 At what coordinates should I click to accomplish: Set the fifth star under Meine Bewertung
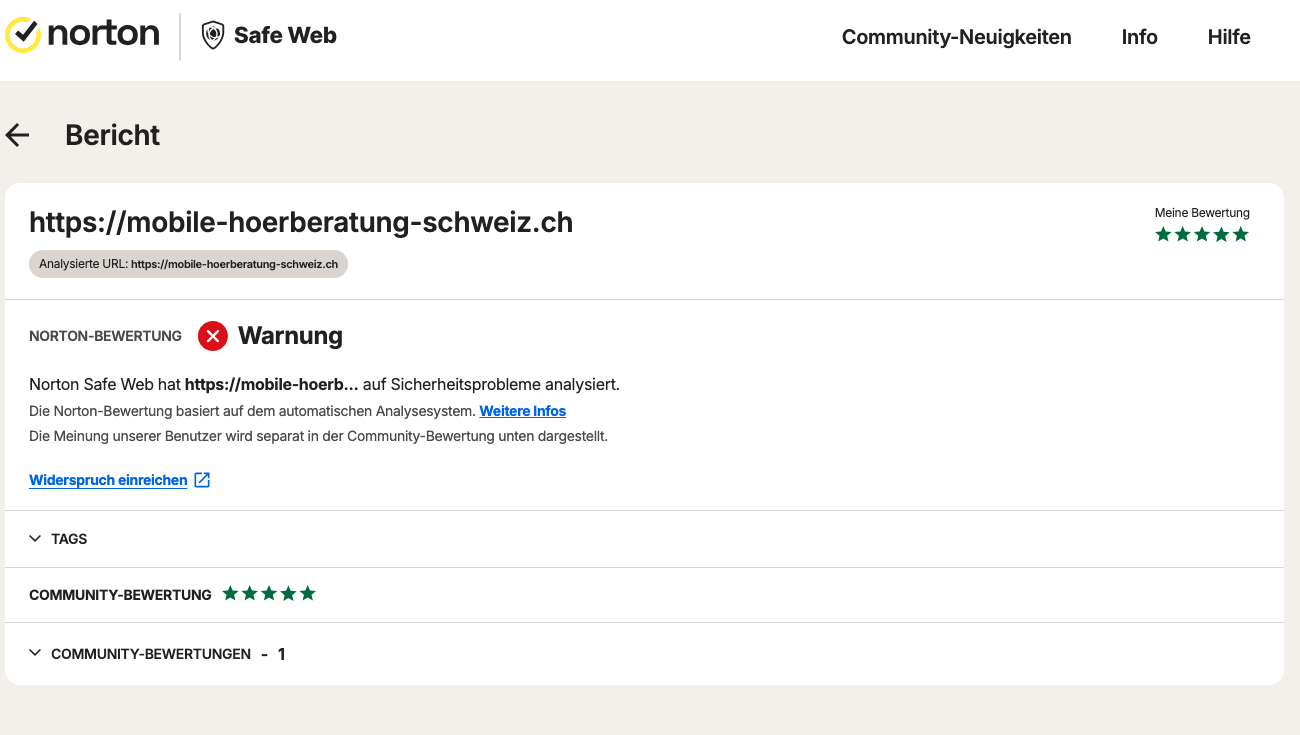point(1241,234)
